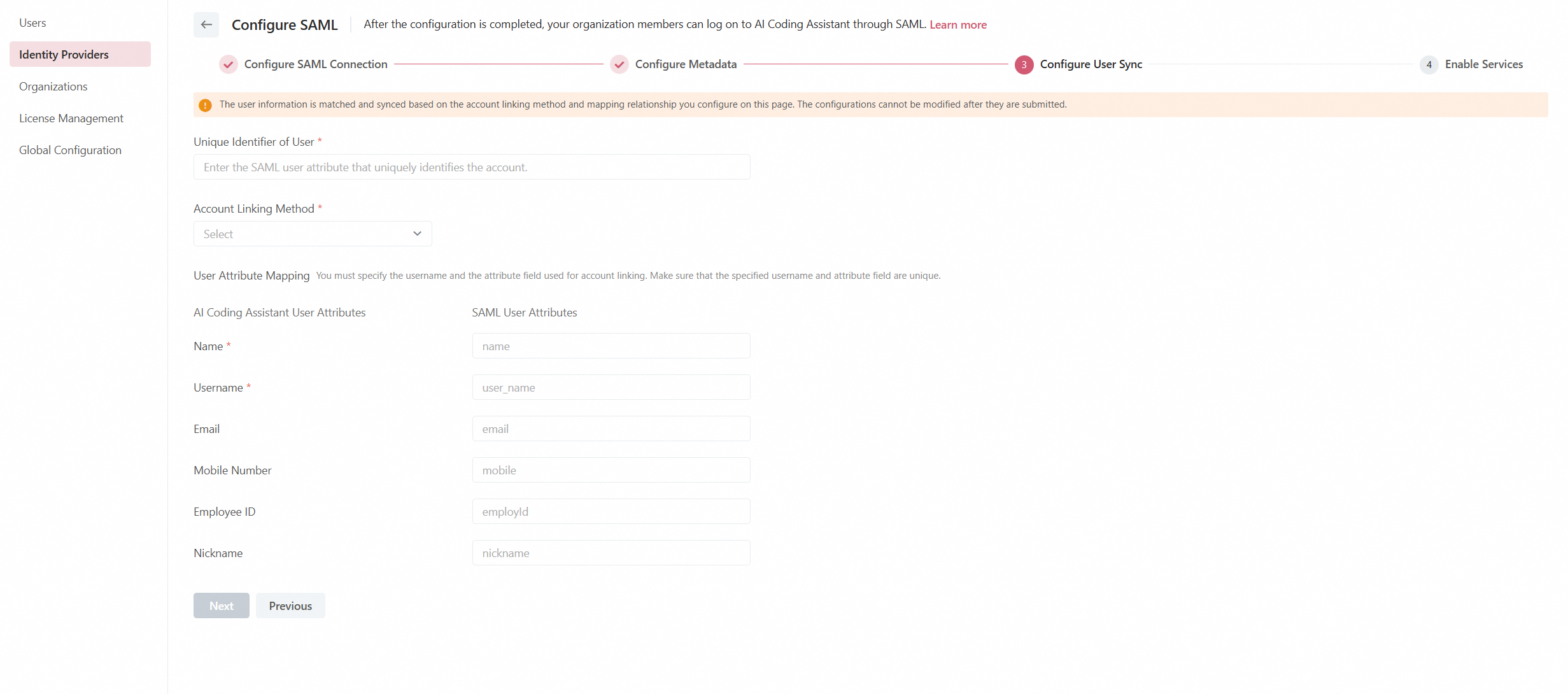This screenshot has height=694, width=1568.
Task: Click the step 3 Configure User Sync circle
Action: tap(1024, 64)
